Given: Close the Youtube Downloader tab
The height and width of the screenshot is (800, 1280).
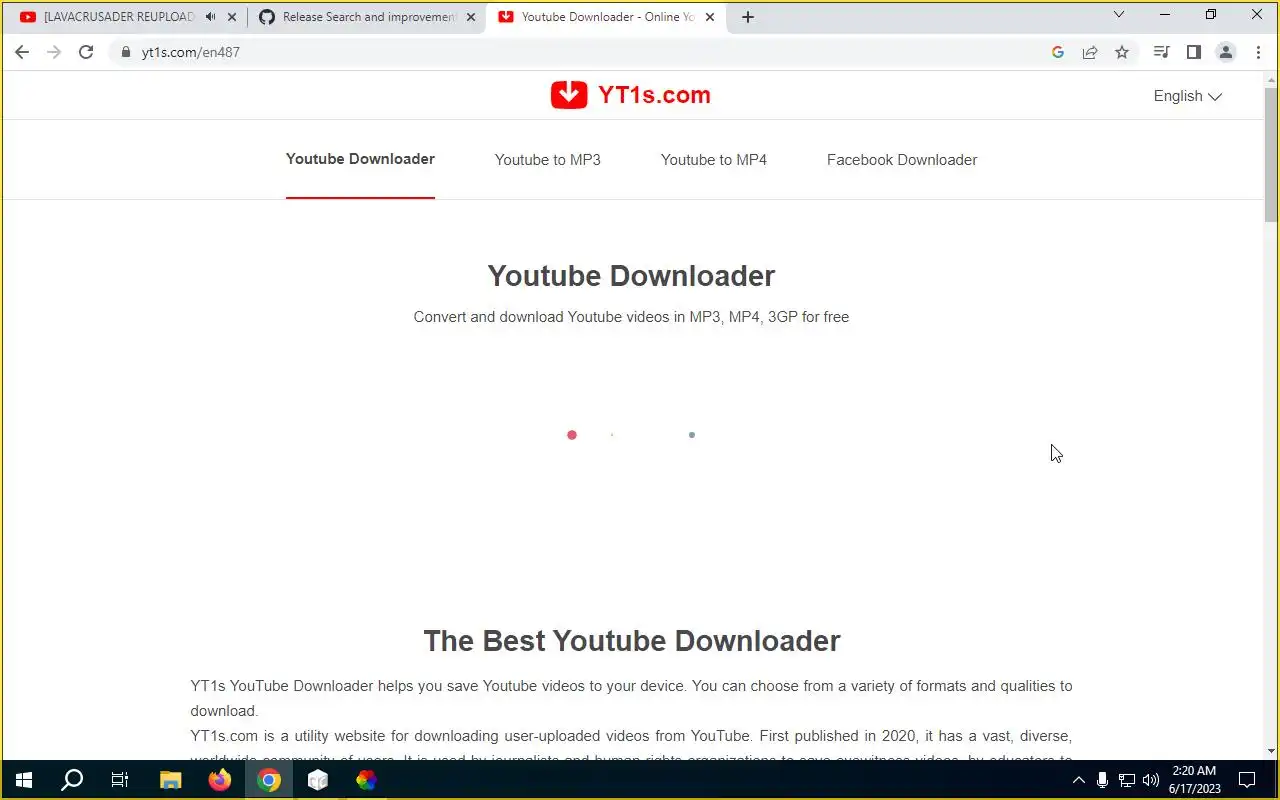Looking at the screenshot, I should pyautogui.click(x=710, y=17).
